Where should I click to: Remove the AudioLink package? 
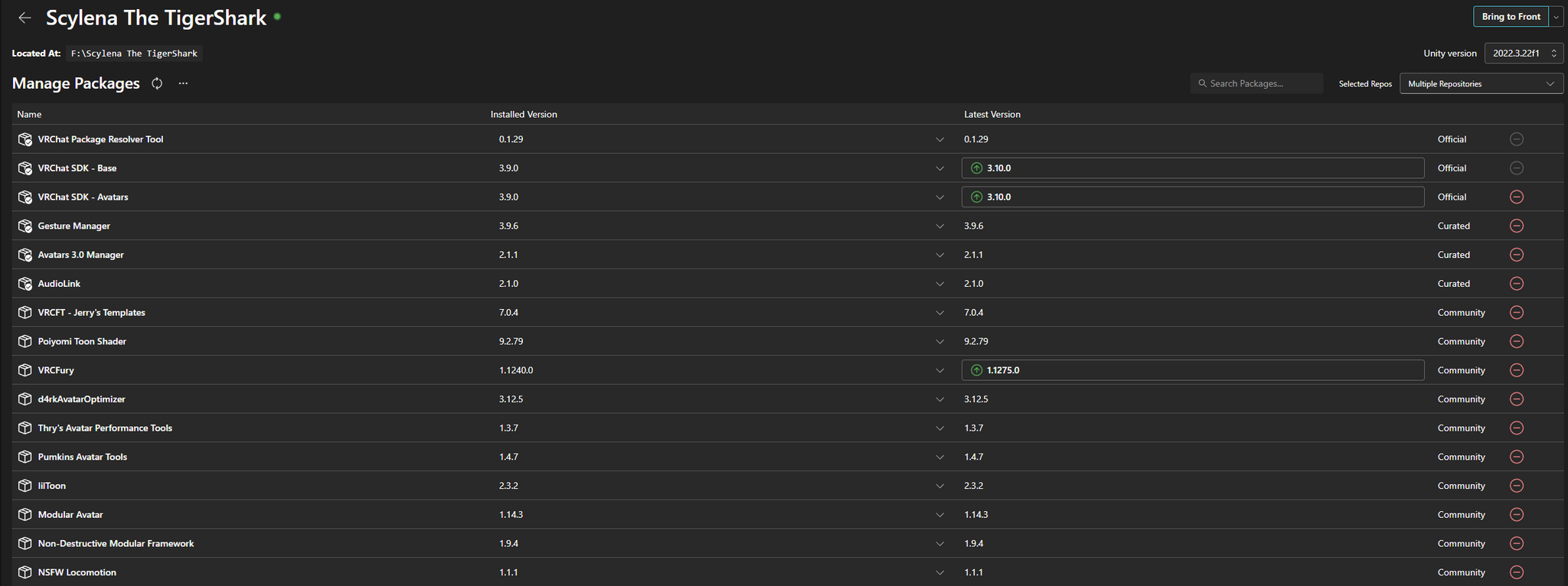(1516, 284)
